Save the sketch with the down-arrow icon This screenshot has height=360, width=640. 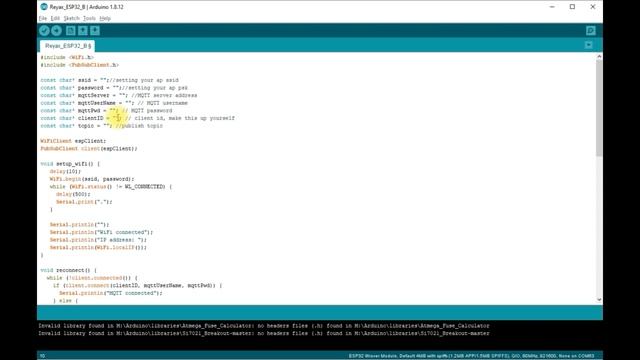(95, 31)
